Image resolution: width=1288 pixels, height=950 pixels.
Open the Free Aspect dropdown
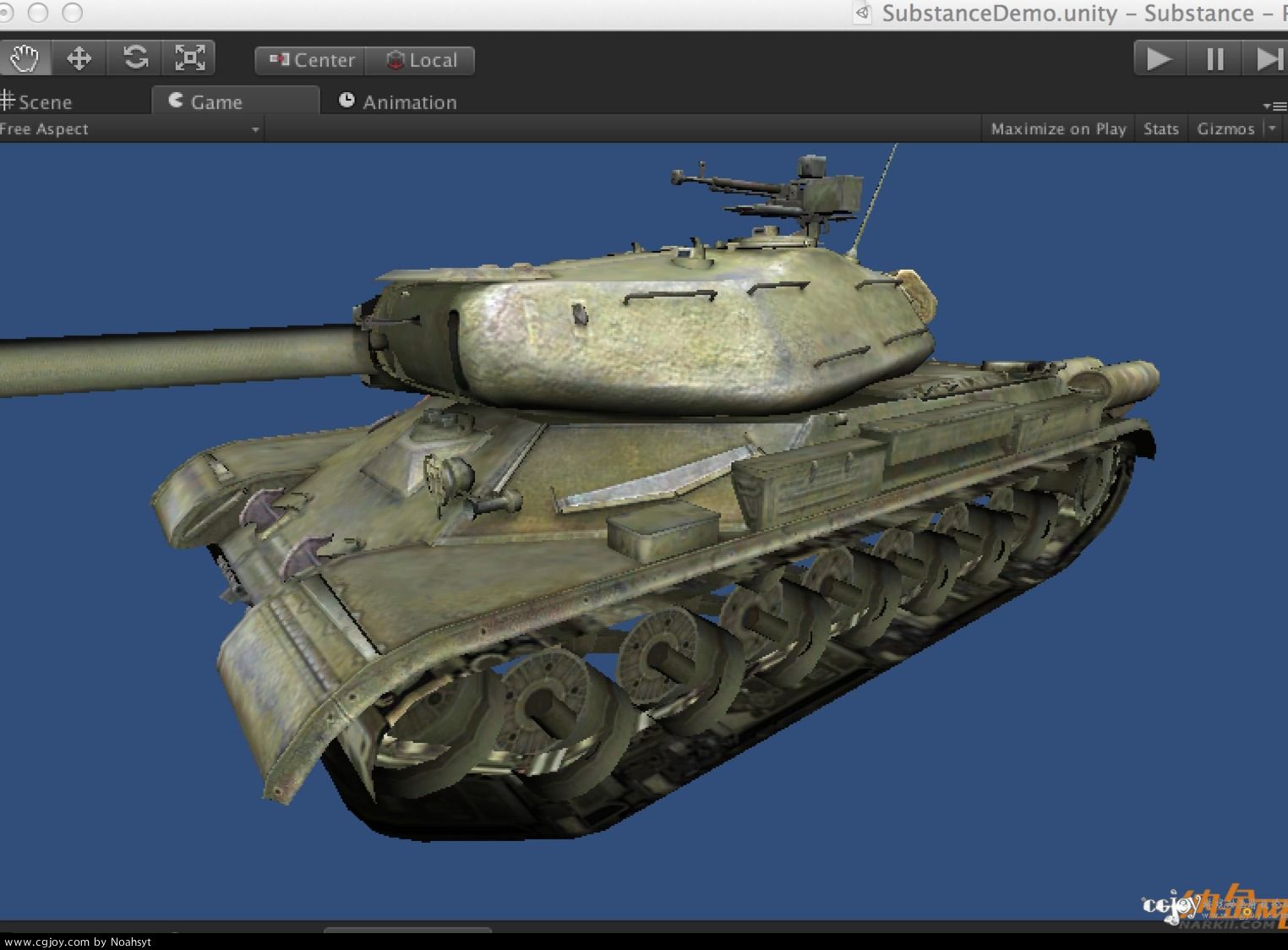[x=131, y=129]
